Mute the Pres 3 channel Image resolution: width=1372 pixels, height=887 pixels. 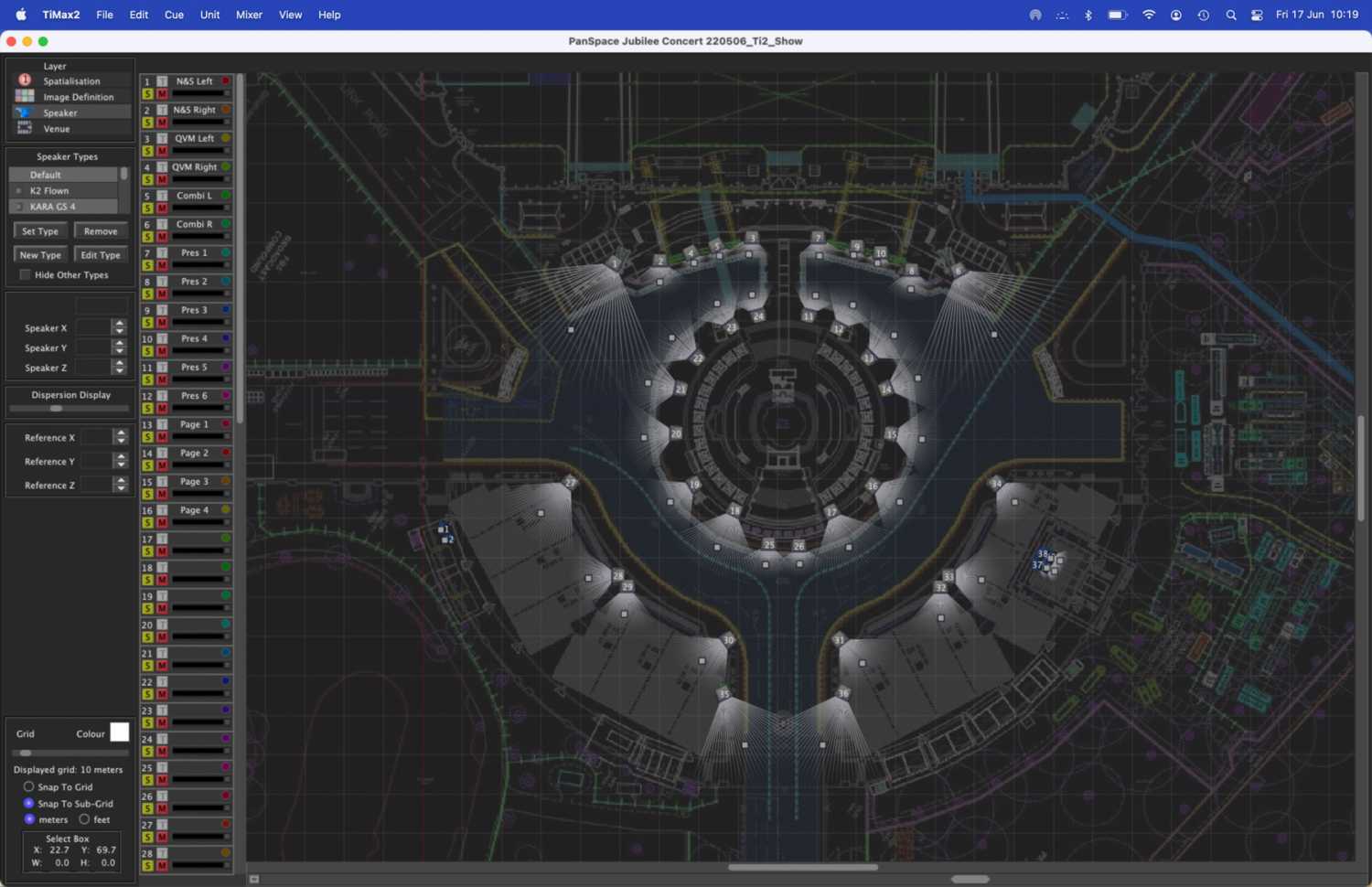click(162, 323)
